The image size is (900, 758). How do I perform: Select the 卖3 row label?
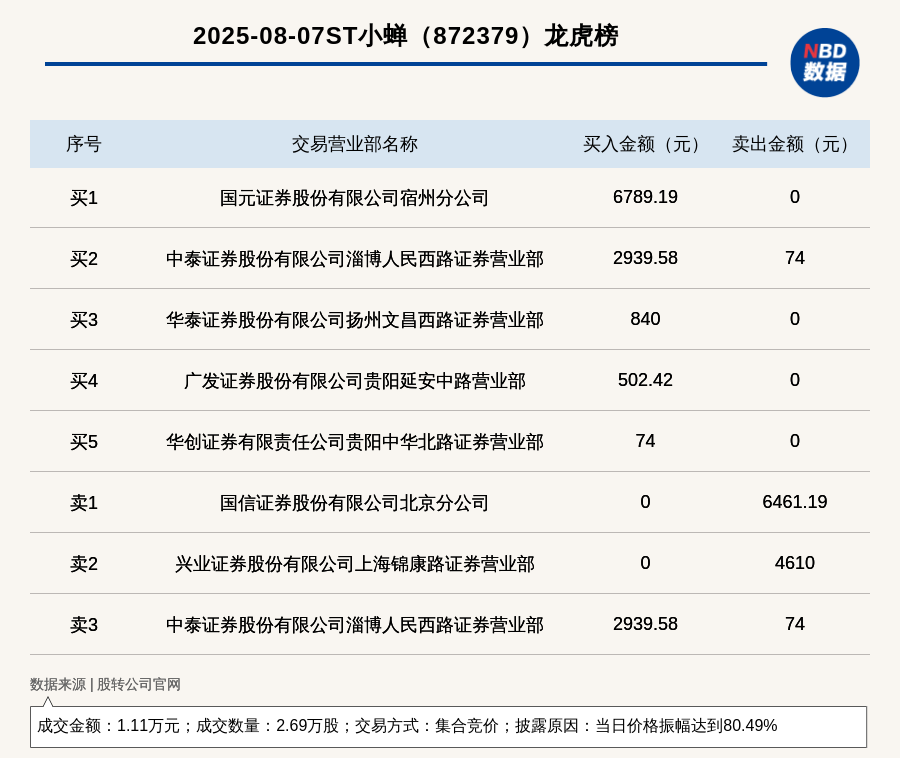84,624
